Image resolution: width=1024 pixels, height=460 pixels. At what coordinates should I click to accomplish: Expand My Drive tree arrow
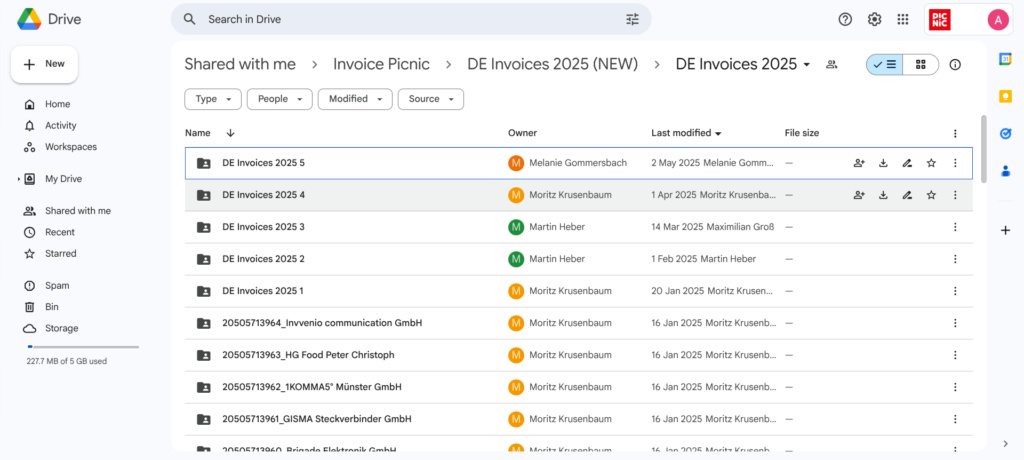19,179
